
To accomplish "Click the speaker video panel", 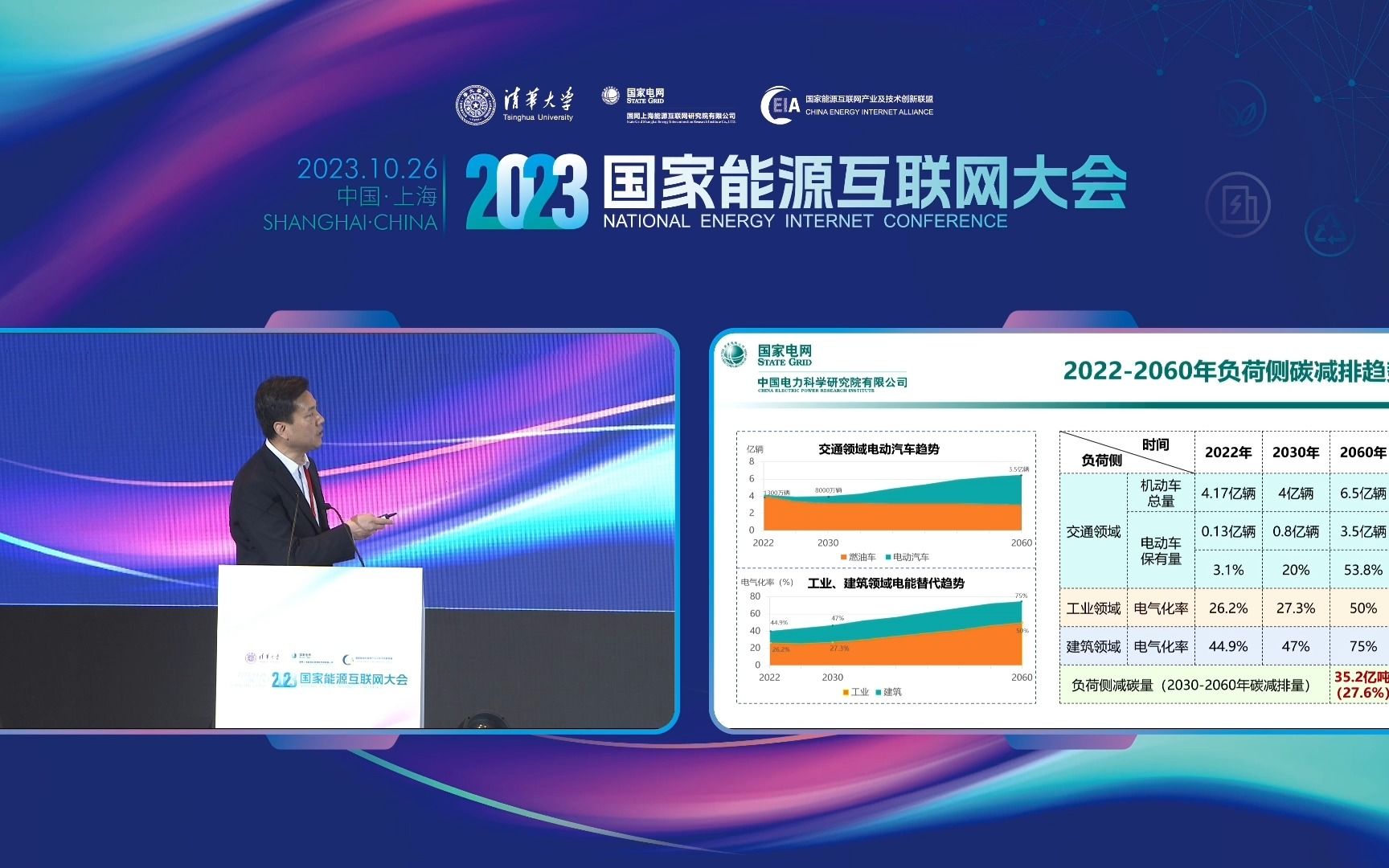I will [x=338, y=530].
